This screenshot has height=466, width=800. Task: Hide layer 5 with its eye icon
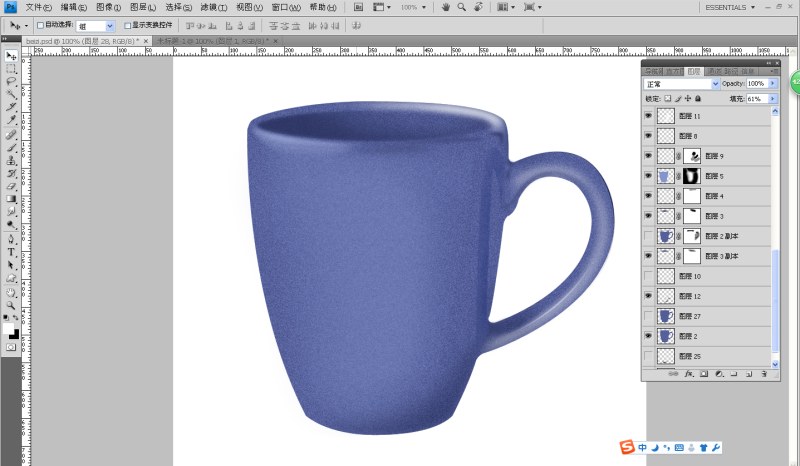pyautogui.click(x=648, y=176)
